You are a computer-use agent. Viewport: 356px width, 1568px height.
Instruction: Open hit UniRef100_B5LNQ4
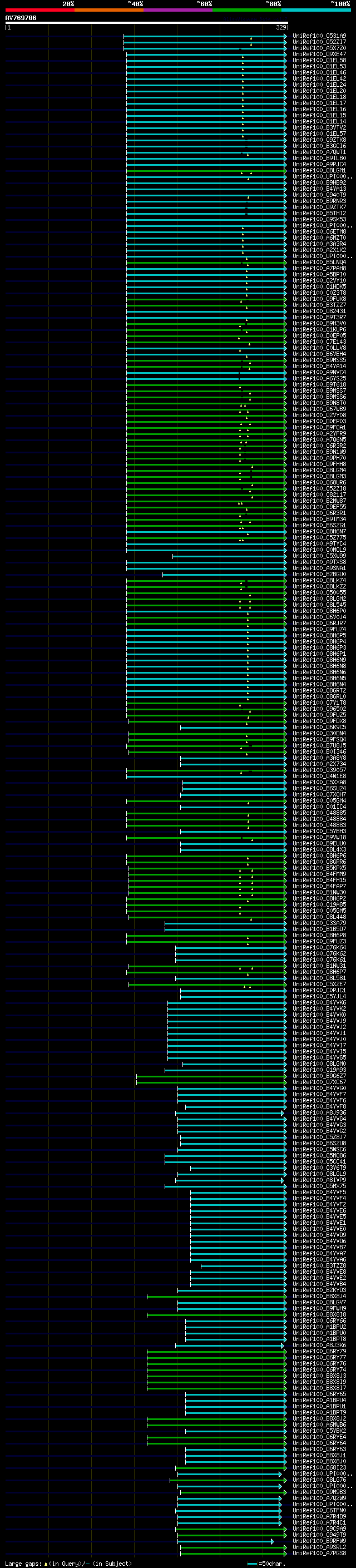click(x=319, y=263)
